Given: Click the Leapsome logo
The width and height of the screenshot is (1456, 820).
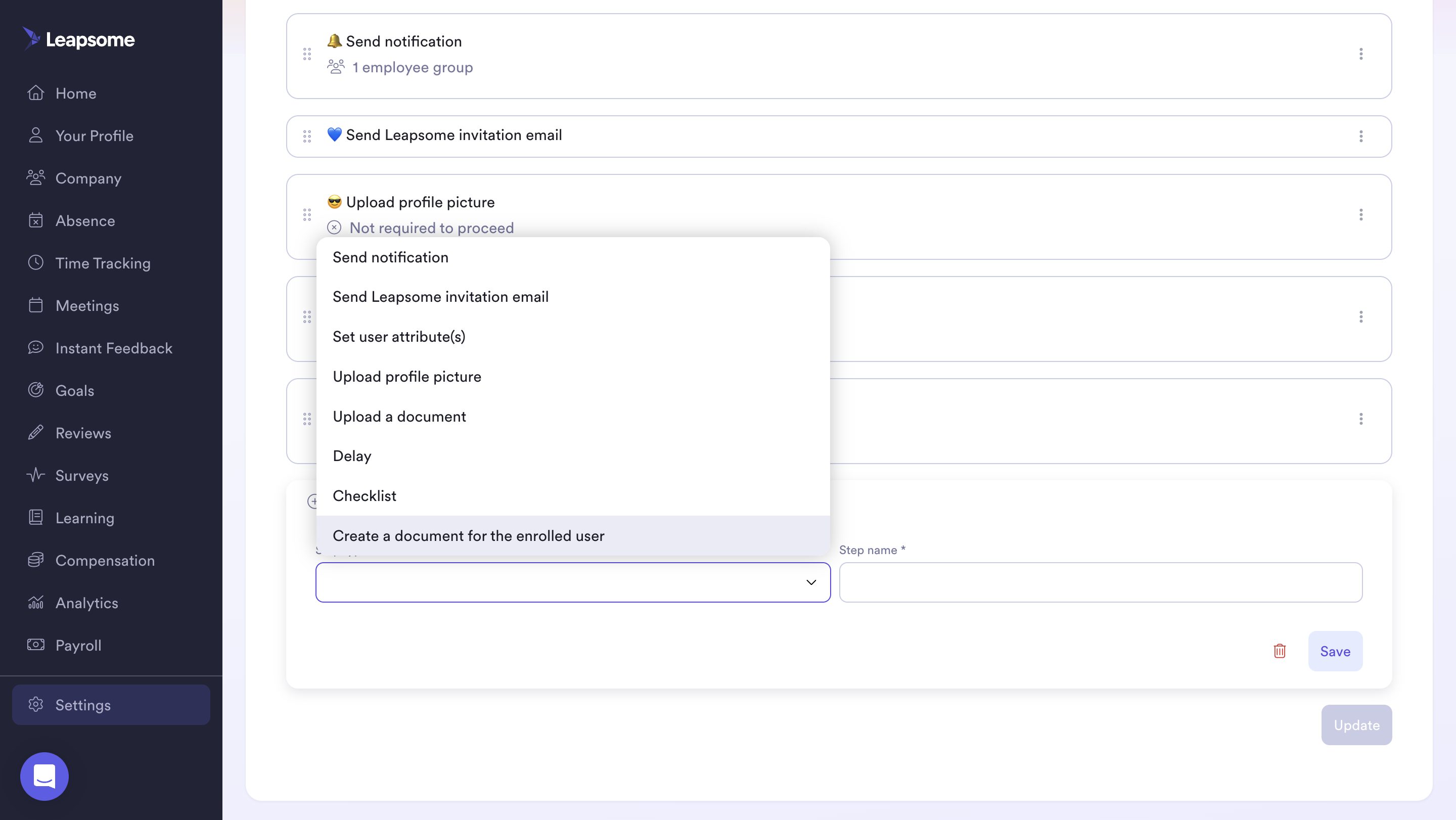Looking at the screenshot, I should pyautogui.click(x=78, y=39).
